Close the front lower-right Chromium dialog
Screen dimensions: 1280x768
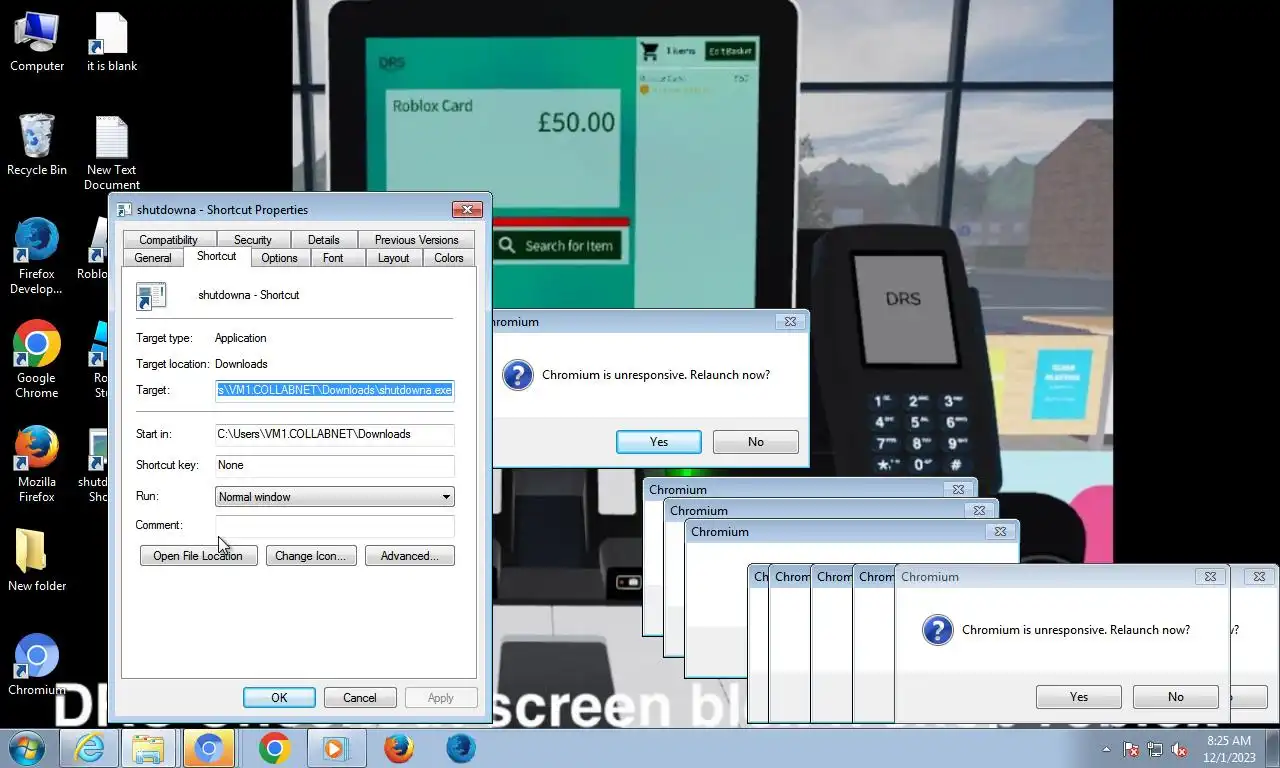[1210, 577]
